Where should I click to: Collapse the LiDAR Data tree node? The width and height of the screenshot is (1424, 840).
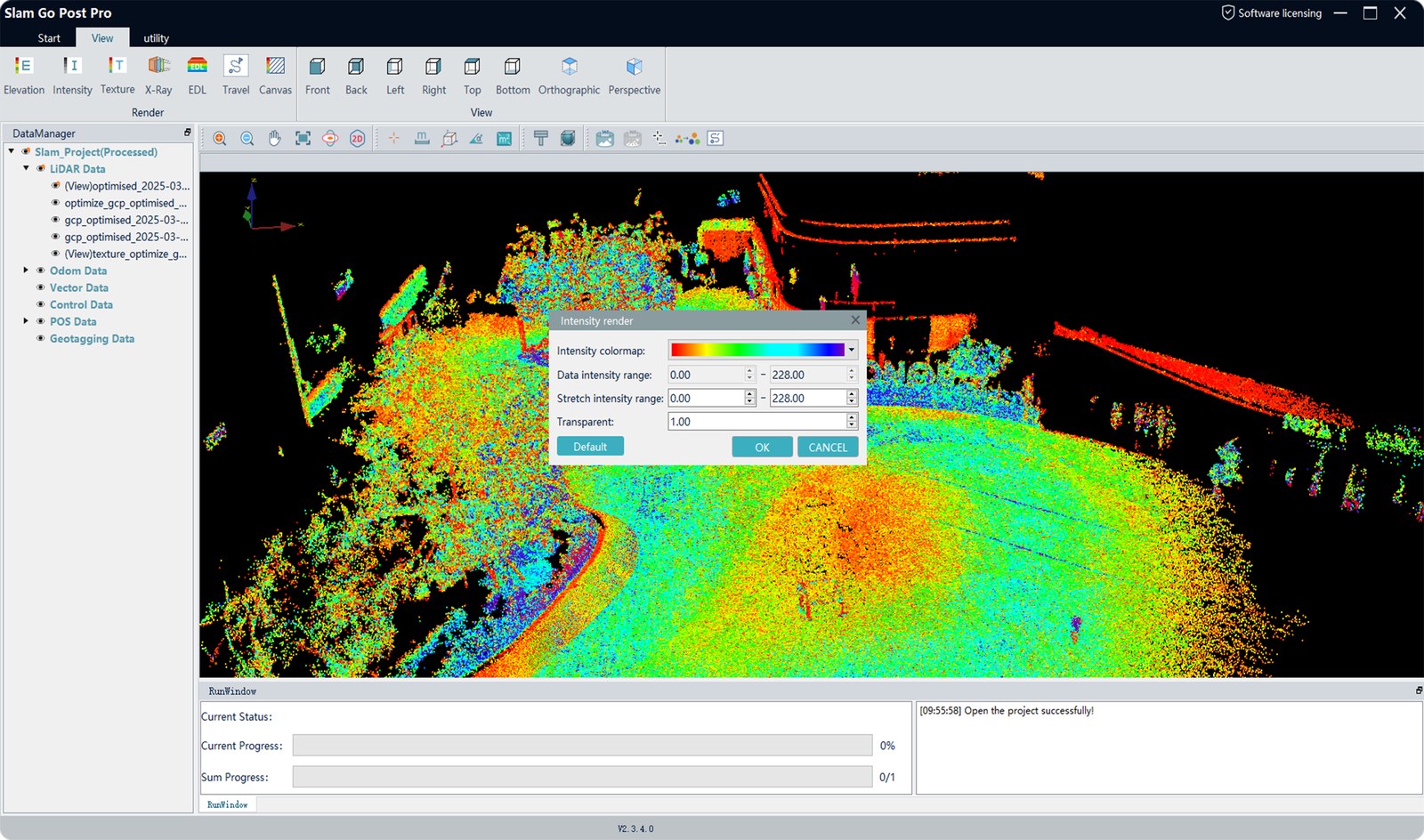point(26,168)
